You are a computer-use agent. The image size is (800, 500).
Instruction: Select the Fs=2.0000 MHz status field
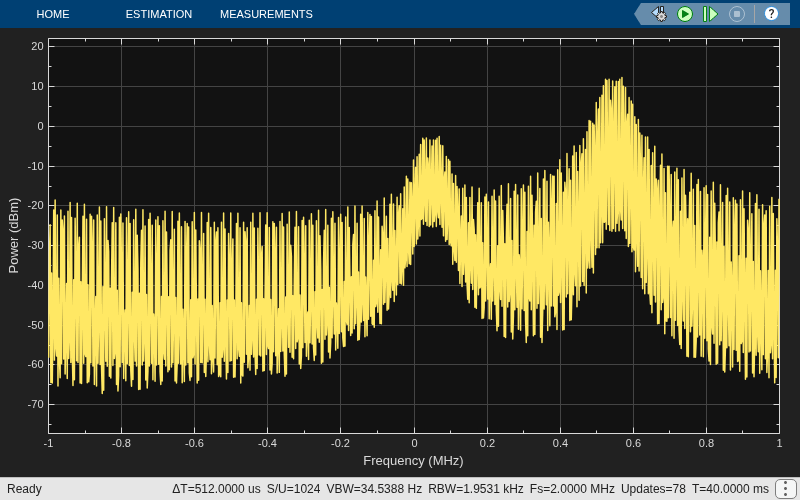[572, 489]
